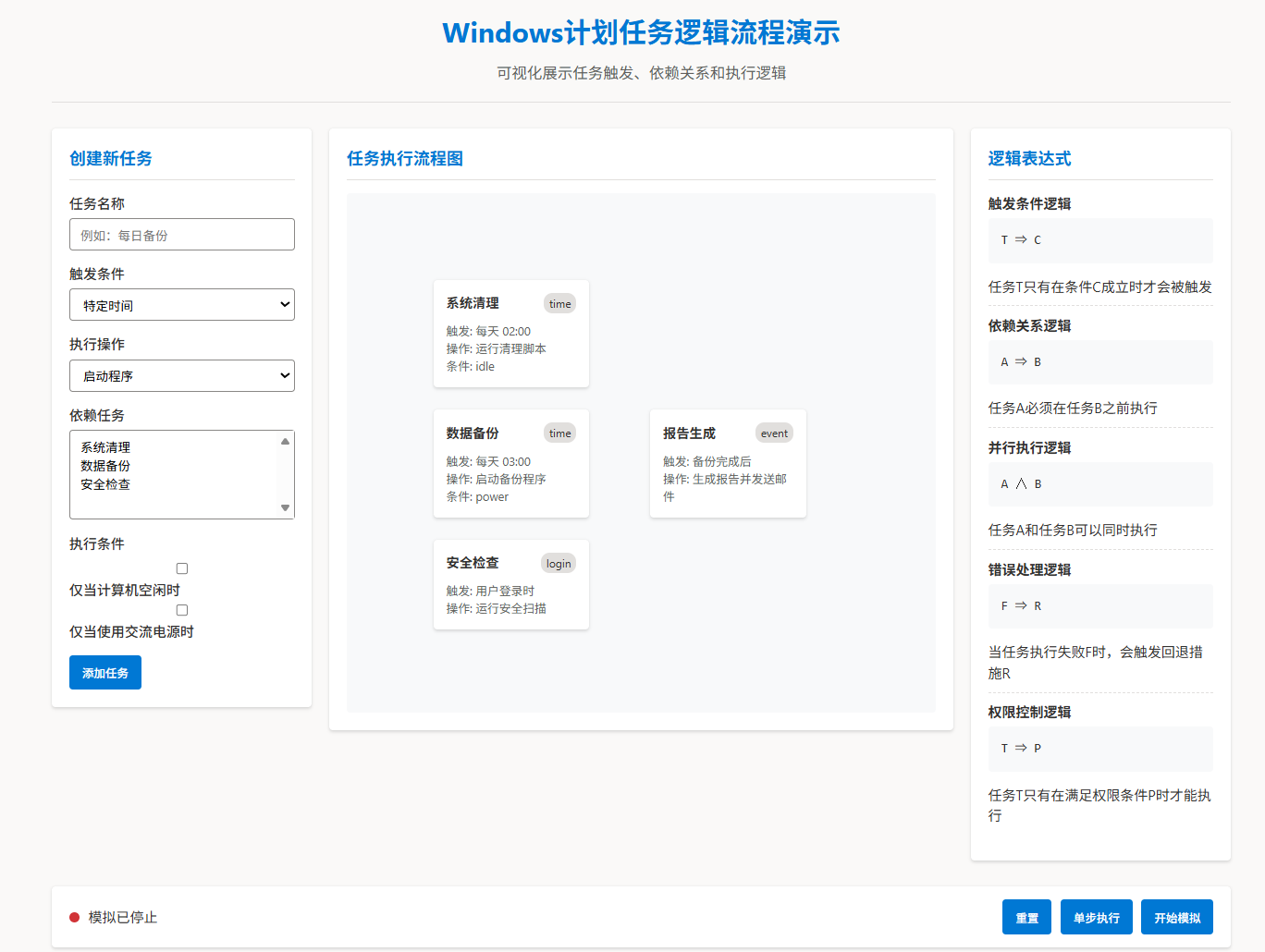
Task: Click the time badge on 系统清理 card
Action: tap(559, 304)
